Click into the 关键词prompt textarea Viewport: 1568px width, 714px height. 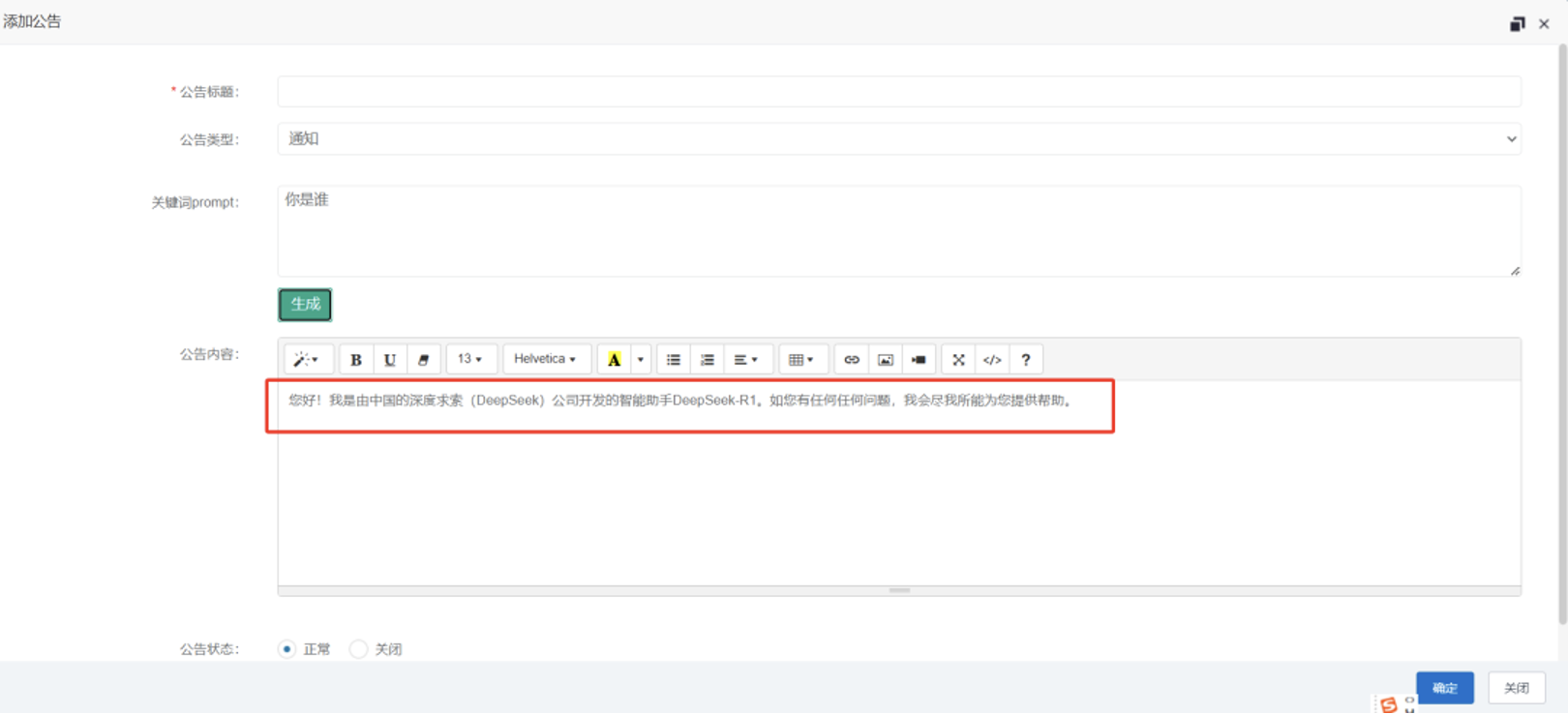pos(899,231)
